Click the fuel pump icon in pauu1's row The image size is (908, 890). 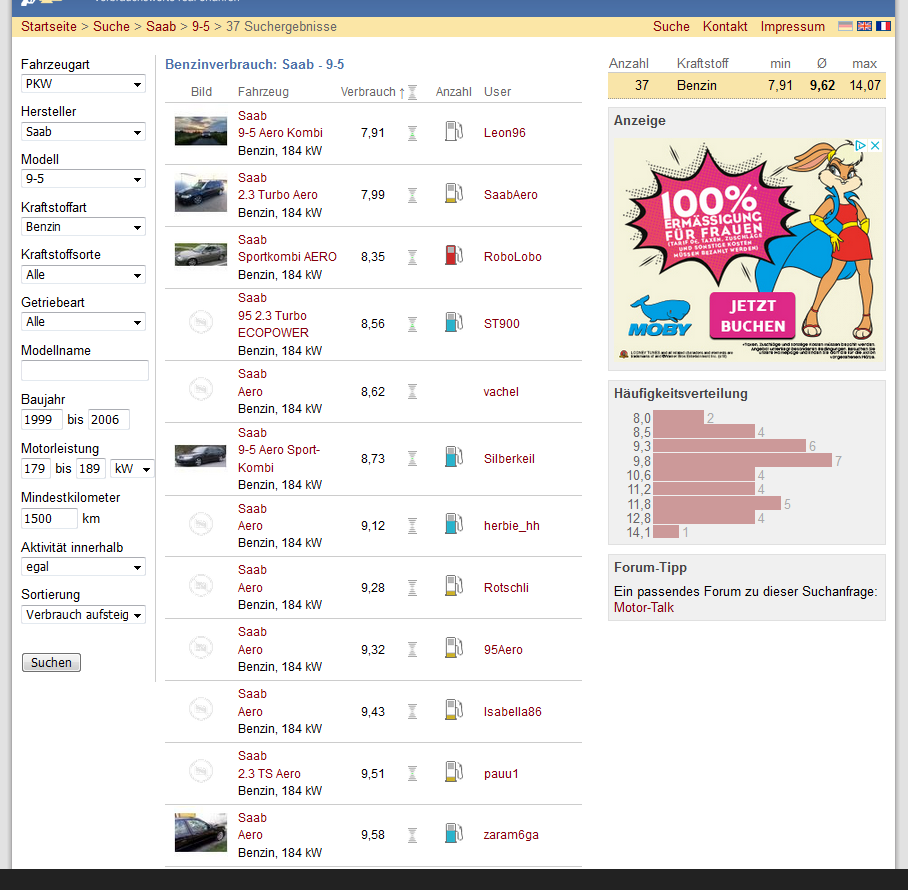[x=454, y=772]
